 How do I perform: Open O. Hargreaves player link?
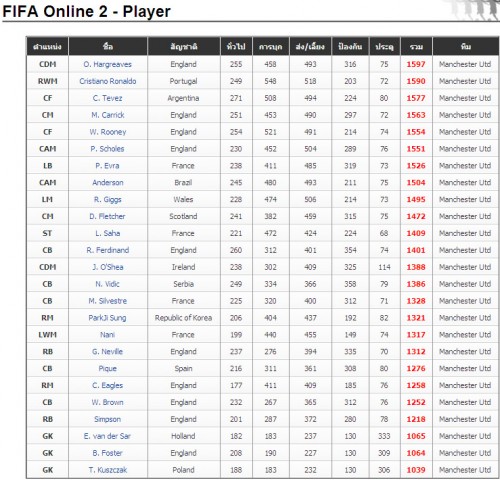tap(107, 64)
